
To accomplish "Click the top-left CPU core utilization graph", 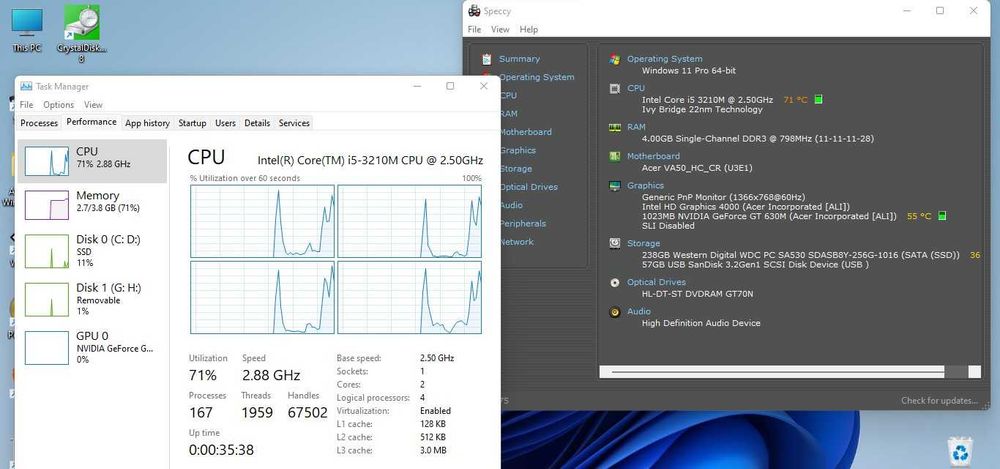I will [x=262, y=221].
